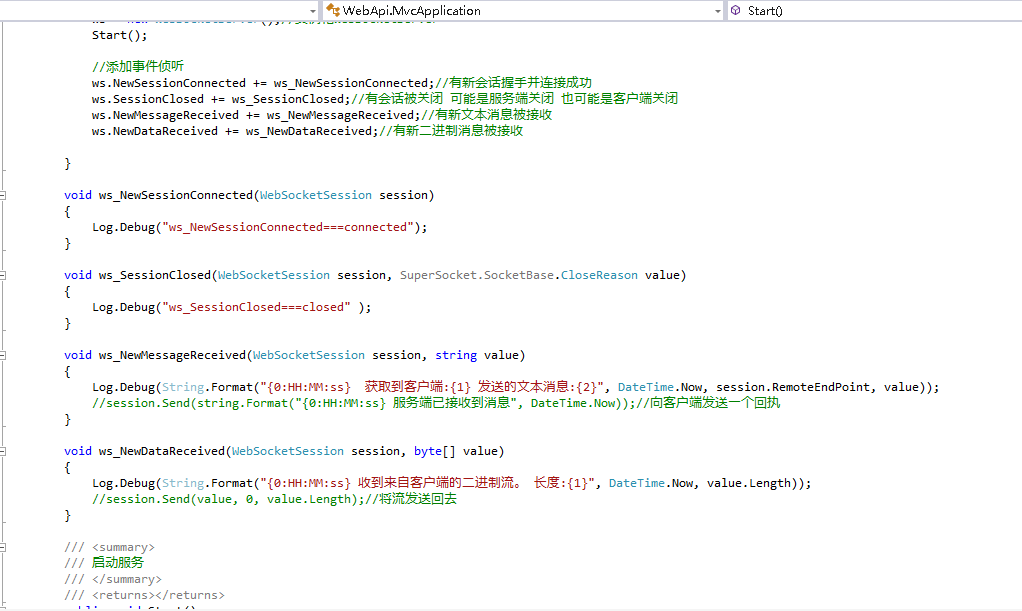Click ws_NewDataReceived in its void declaration

click(x=162, y=451)
